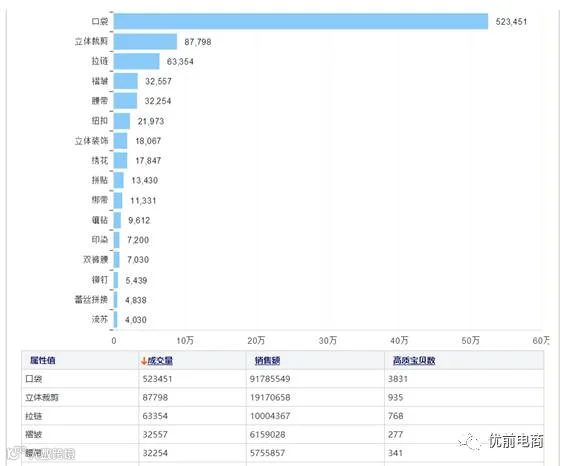This screenshot has height=466, width=561.
Task: Sort table by 成交量 column header
Action: coord(160,360)
